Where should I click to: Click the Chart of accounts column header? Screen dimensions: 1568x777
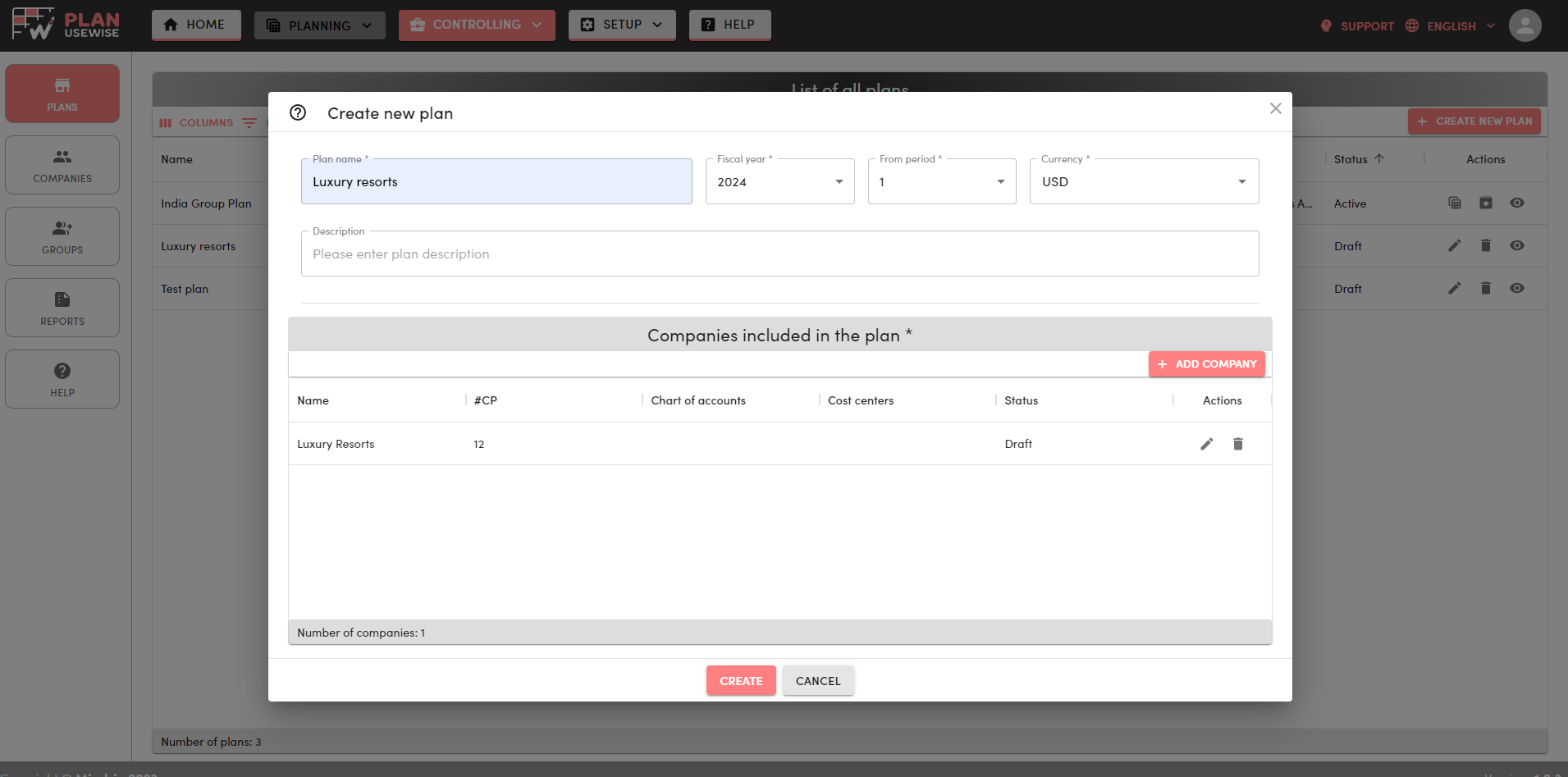698,400
